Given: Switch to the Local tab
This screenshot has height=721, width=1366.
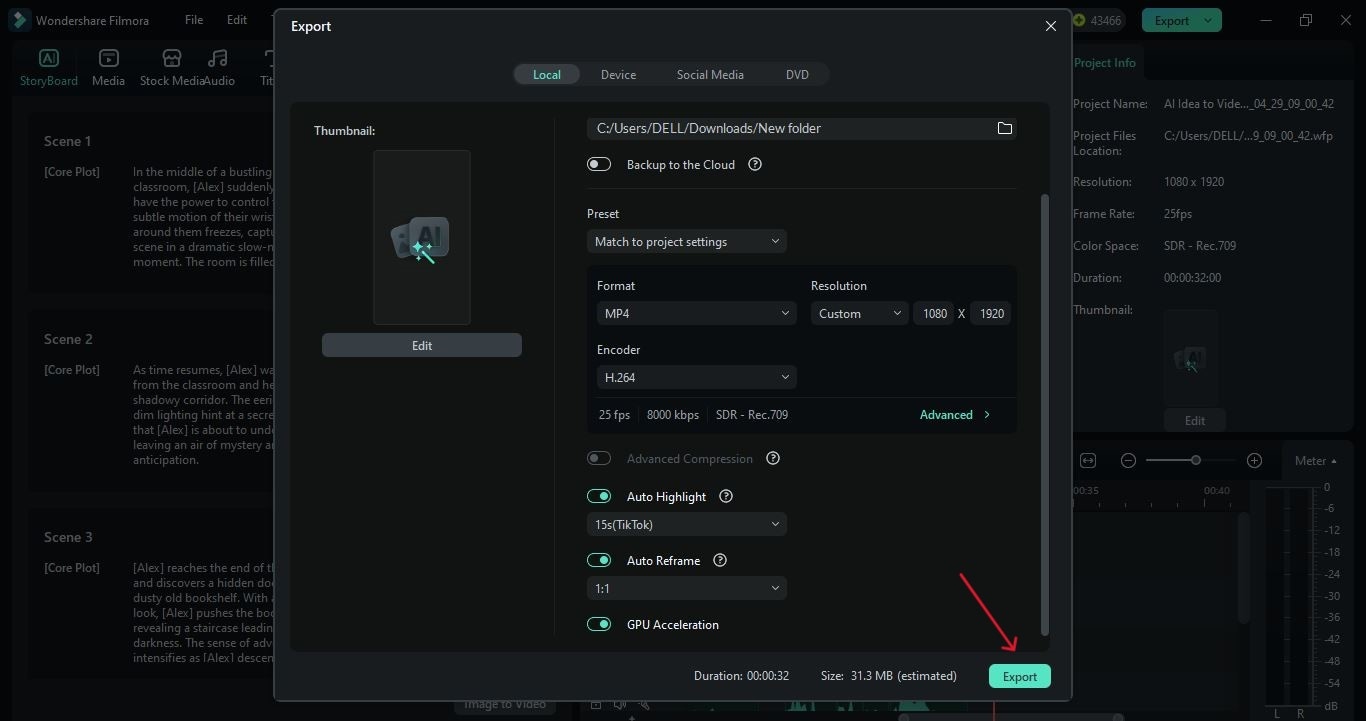Looking at the screenshot, I should coord(547,74).
